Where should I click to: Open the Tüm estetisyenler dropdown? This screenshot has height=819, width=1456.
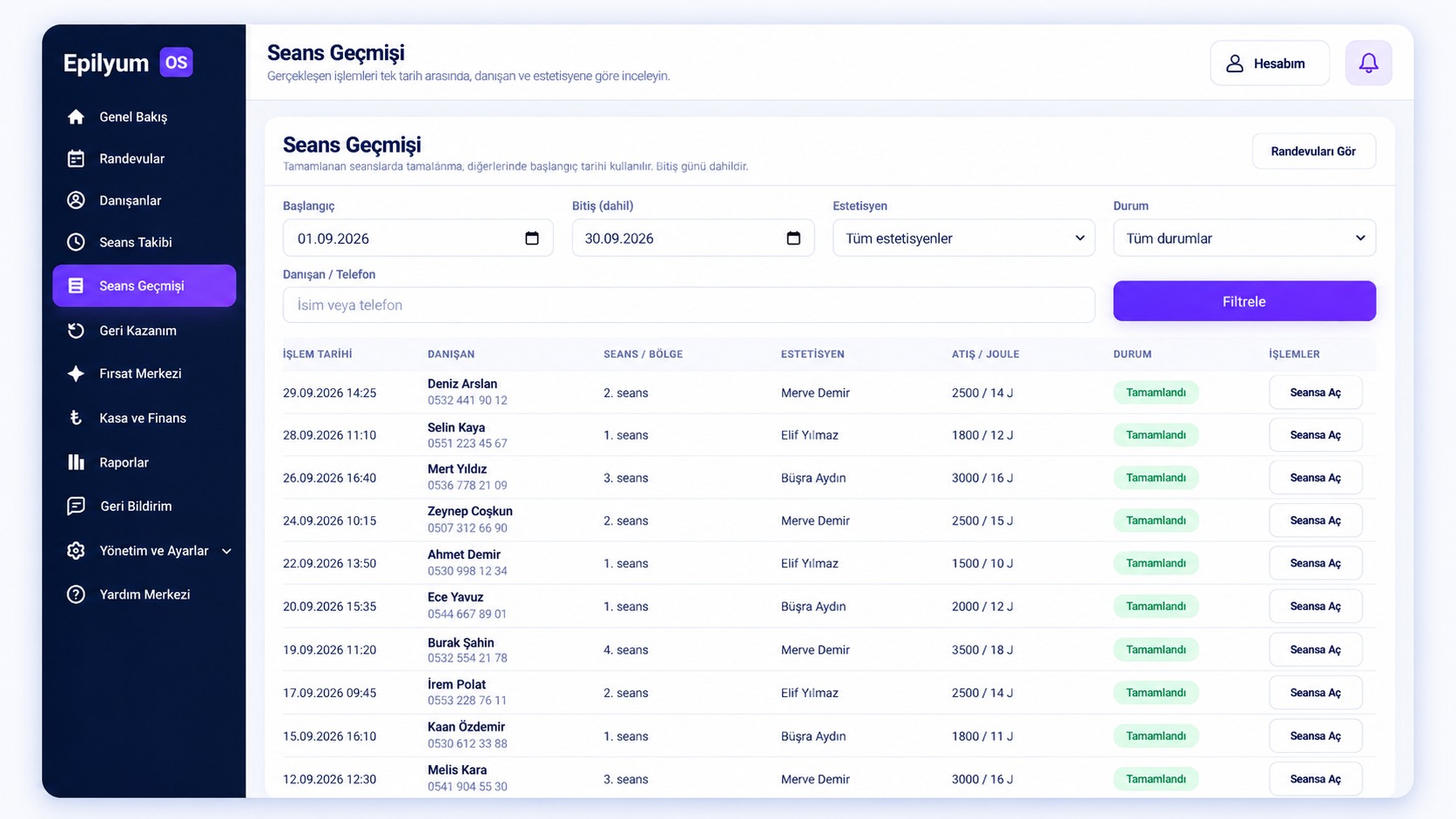click(963, 238)
